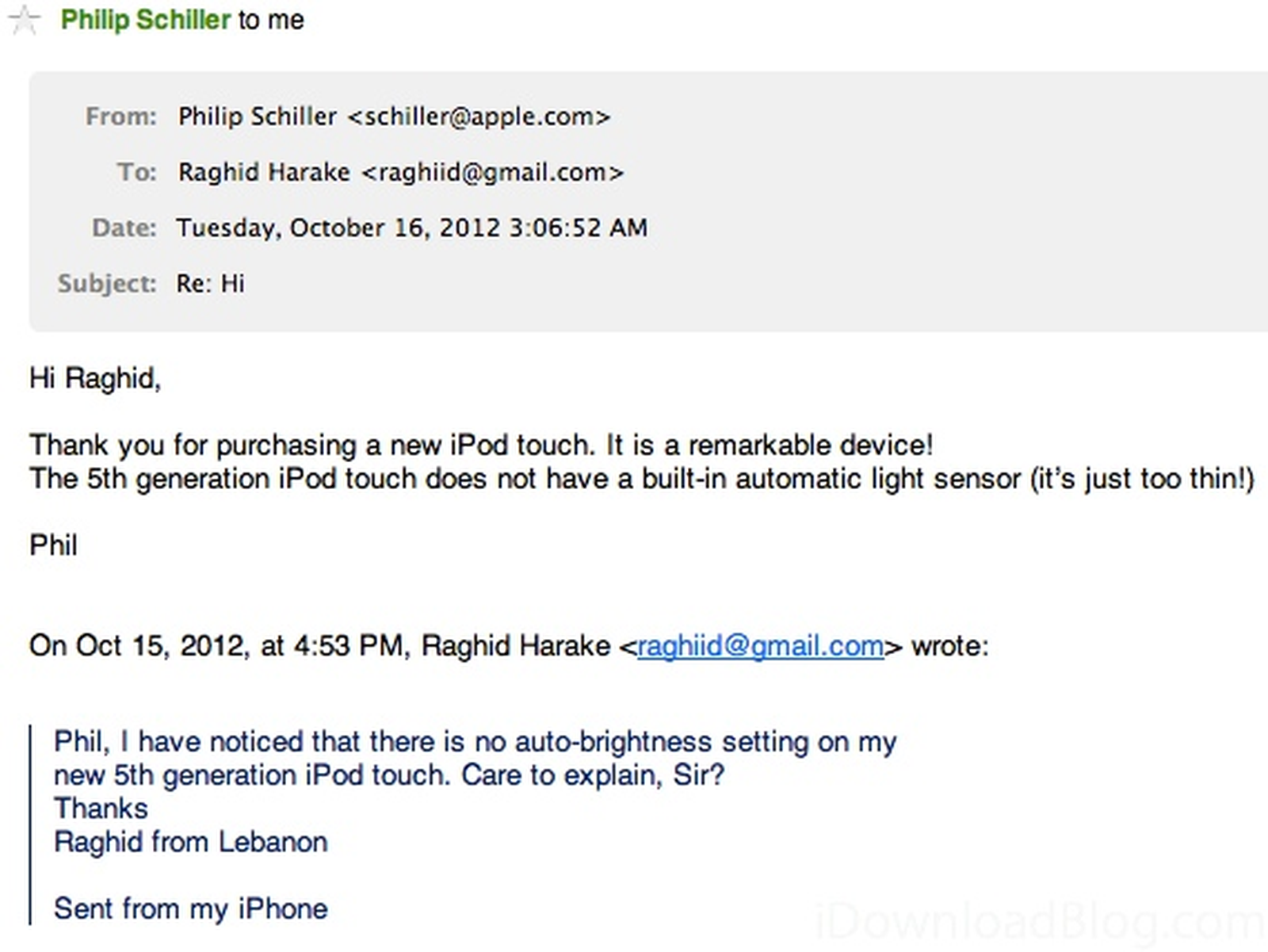Click the "Sent from my iPhone" line
This screenshot has width=1268, height=952.
(190, 908)
